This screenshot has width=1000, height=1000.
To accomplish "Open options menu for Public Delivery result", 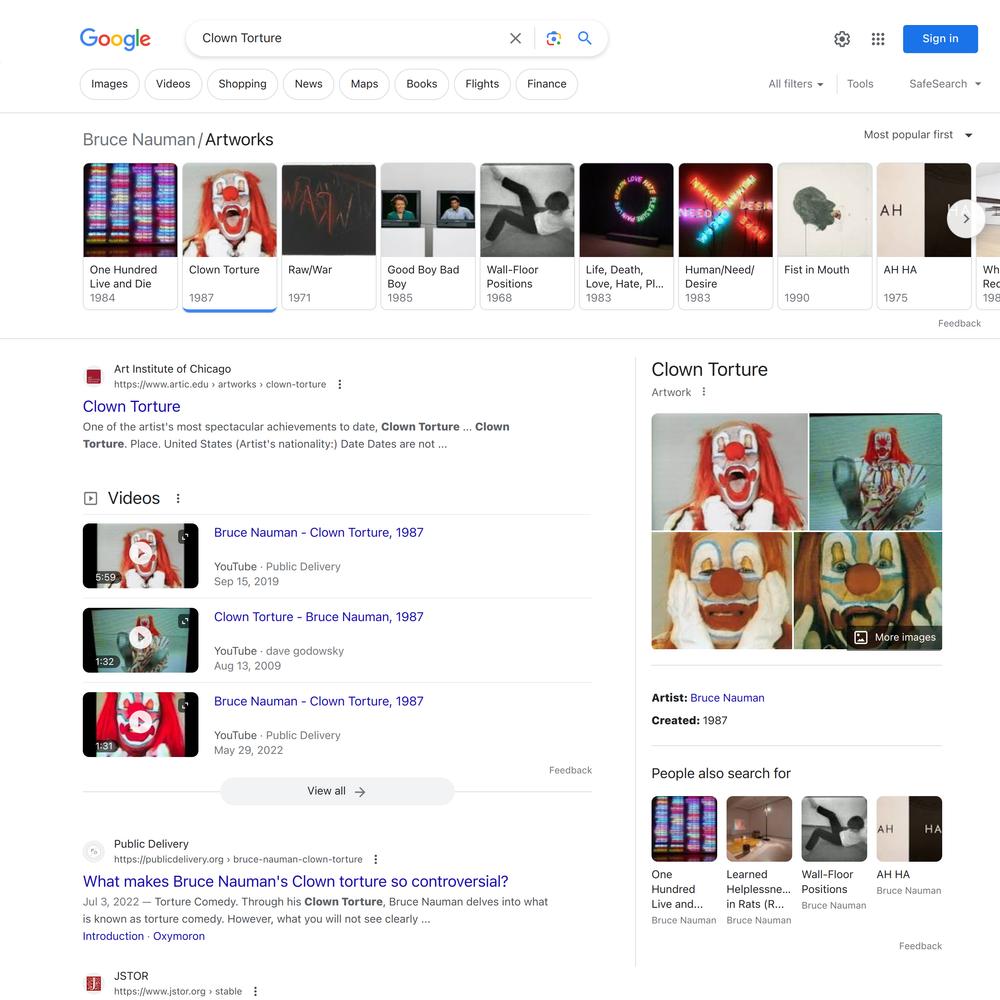I will point(376,859).
